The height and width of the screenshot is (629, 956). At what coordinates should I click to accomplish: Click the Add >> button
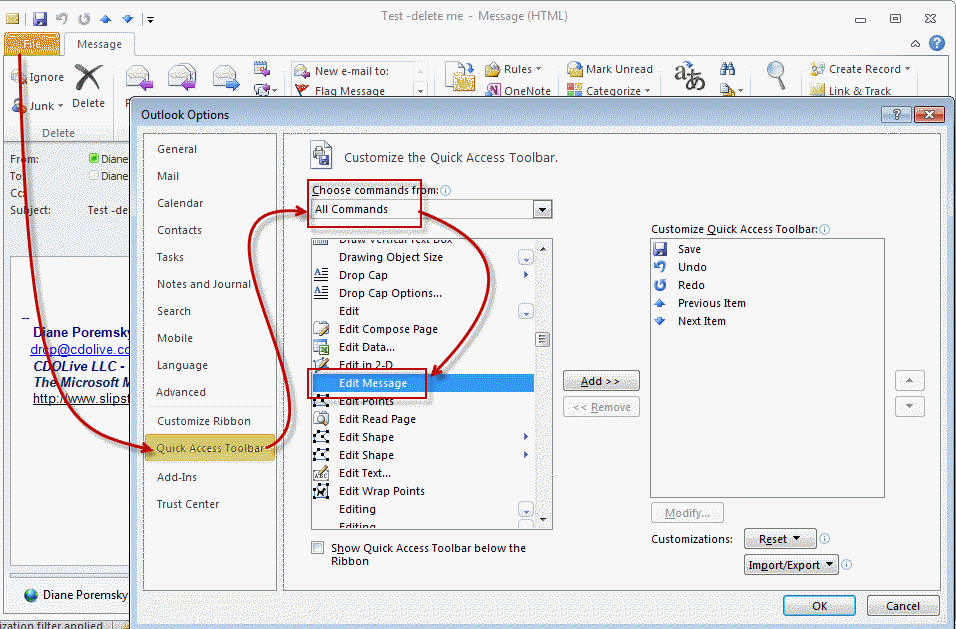600,381
